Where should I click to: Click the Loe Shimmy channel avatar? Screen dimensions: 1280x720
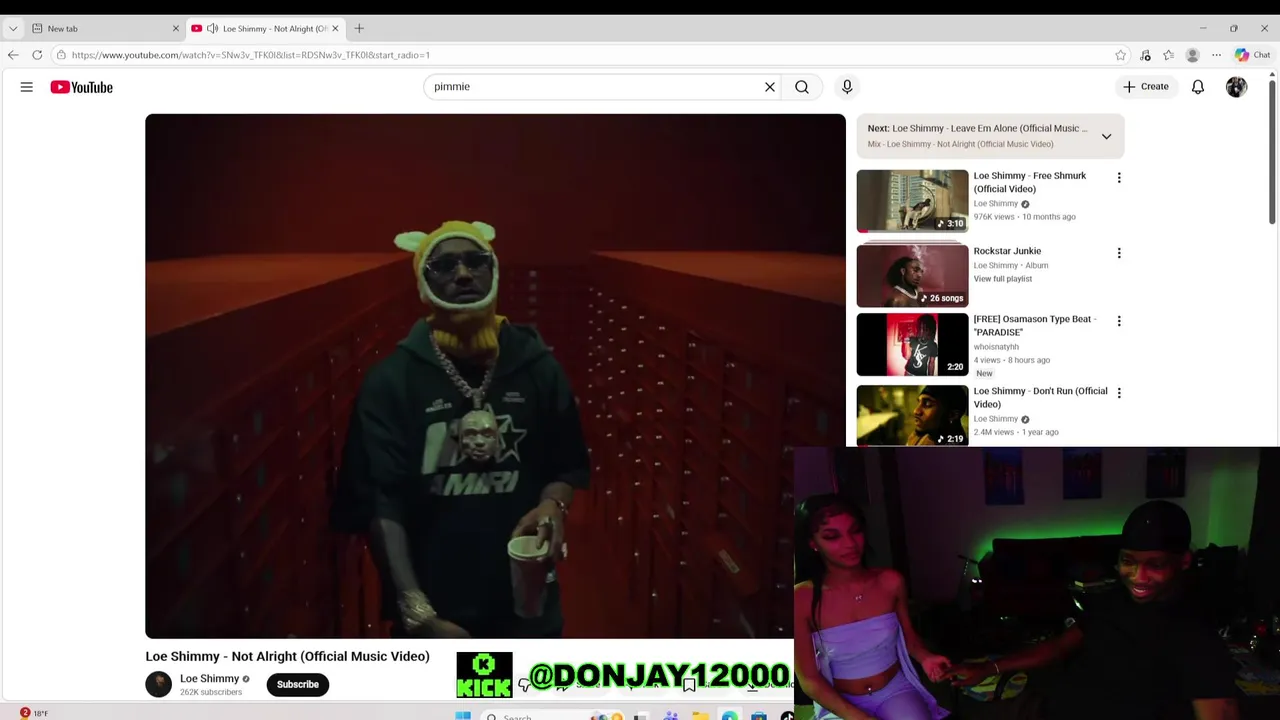coord(158,684)
